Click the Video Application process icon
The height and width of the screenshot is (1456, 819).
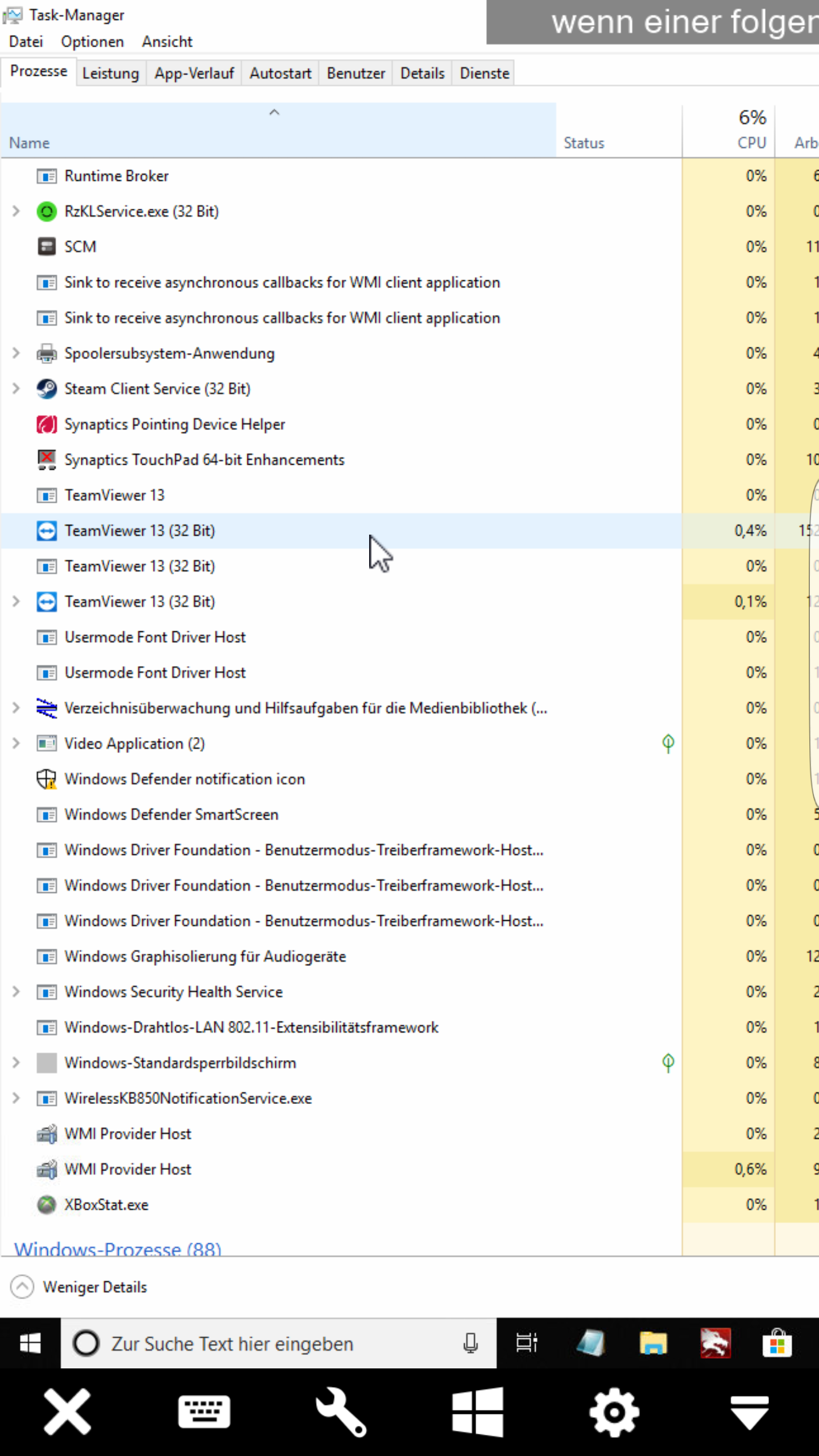tap(47, 743)
